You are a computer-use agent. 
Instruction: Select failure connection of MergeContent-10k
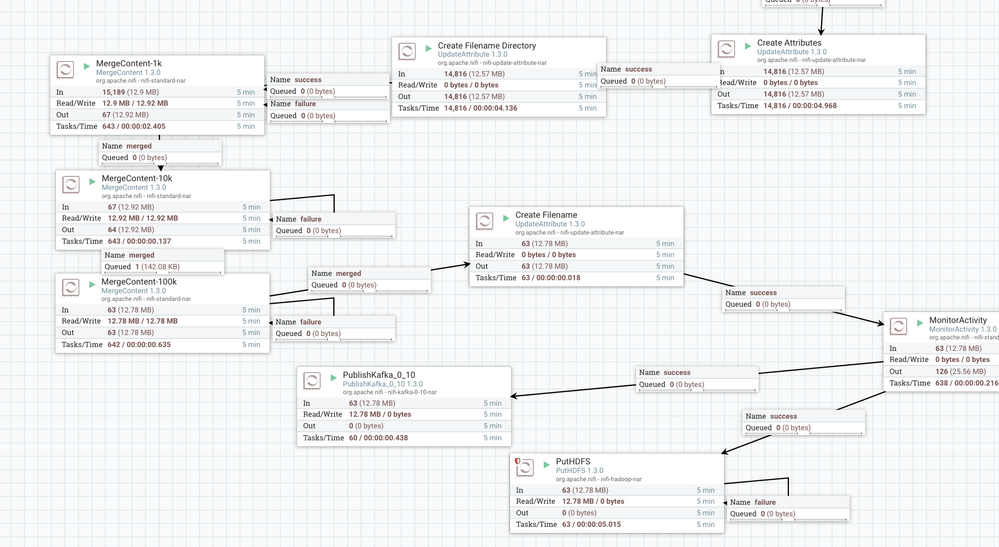coord(334,225)
